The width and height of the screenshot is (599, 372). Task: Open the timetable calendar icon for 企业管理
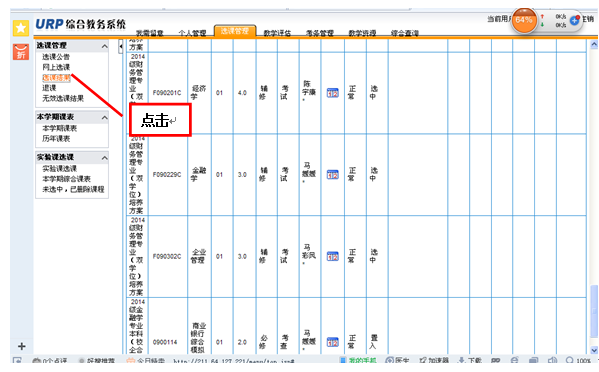[332, 256]
